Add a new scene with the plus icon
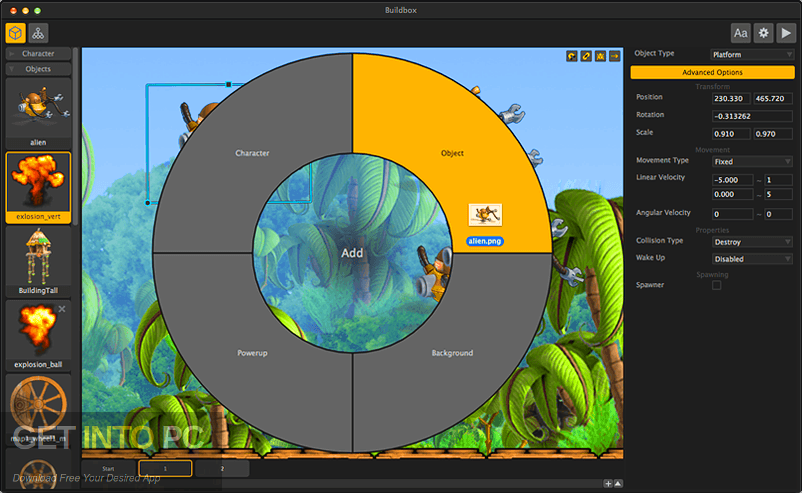The image size is (802, 493). pos(608,483)
